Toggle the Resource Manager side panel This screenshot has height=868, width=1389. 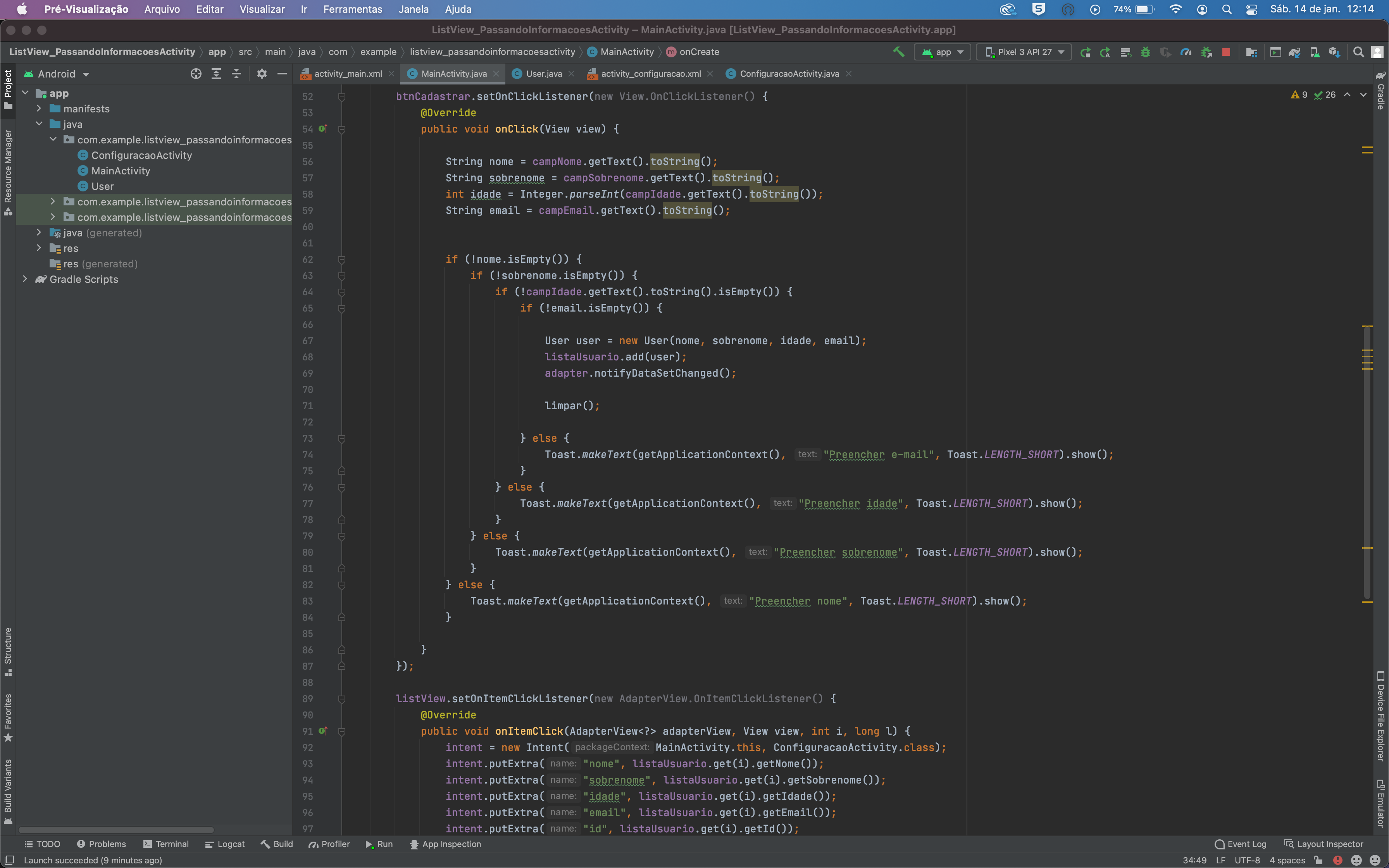click(x=8, y=172)
